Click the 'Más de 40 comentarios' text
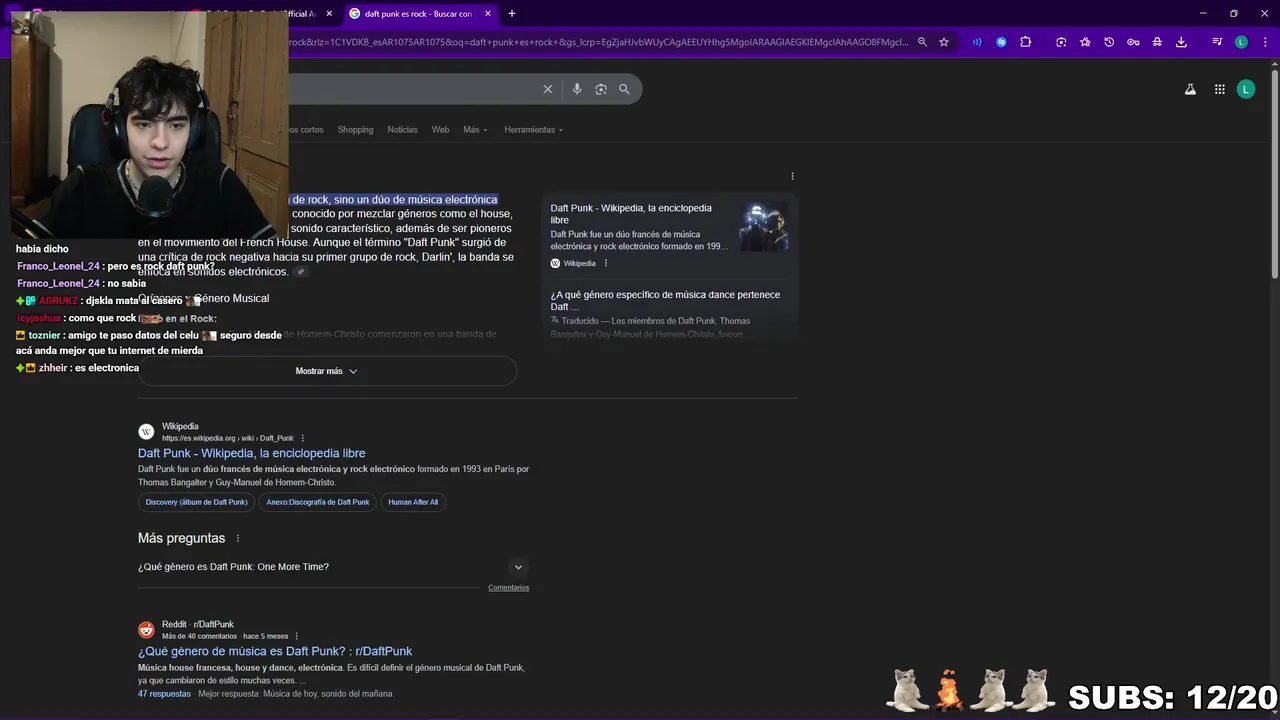This screenshot has width=1280, height=720. coord(199,636)
